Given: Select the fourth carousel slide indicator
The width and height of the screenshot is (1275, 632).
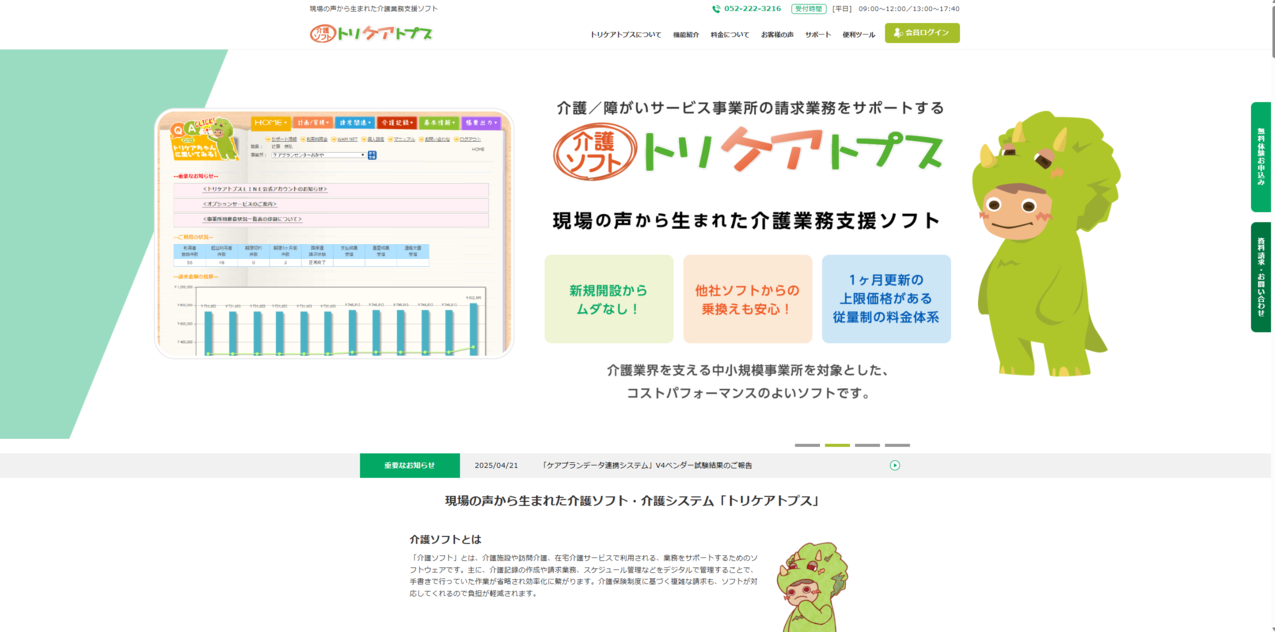Looking at the screenshot, I should (897, 445).
